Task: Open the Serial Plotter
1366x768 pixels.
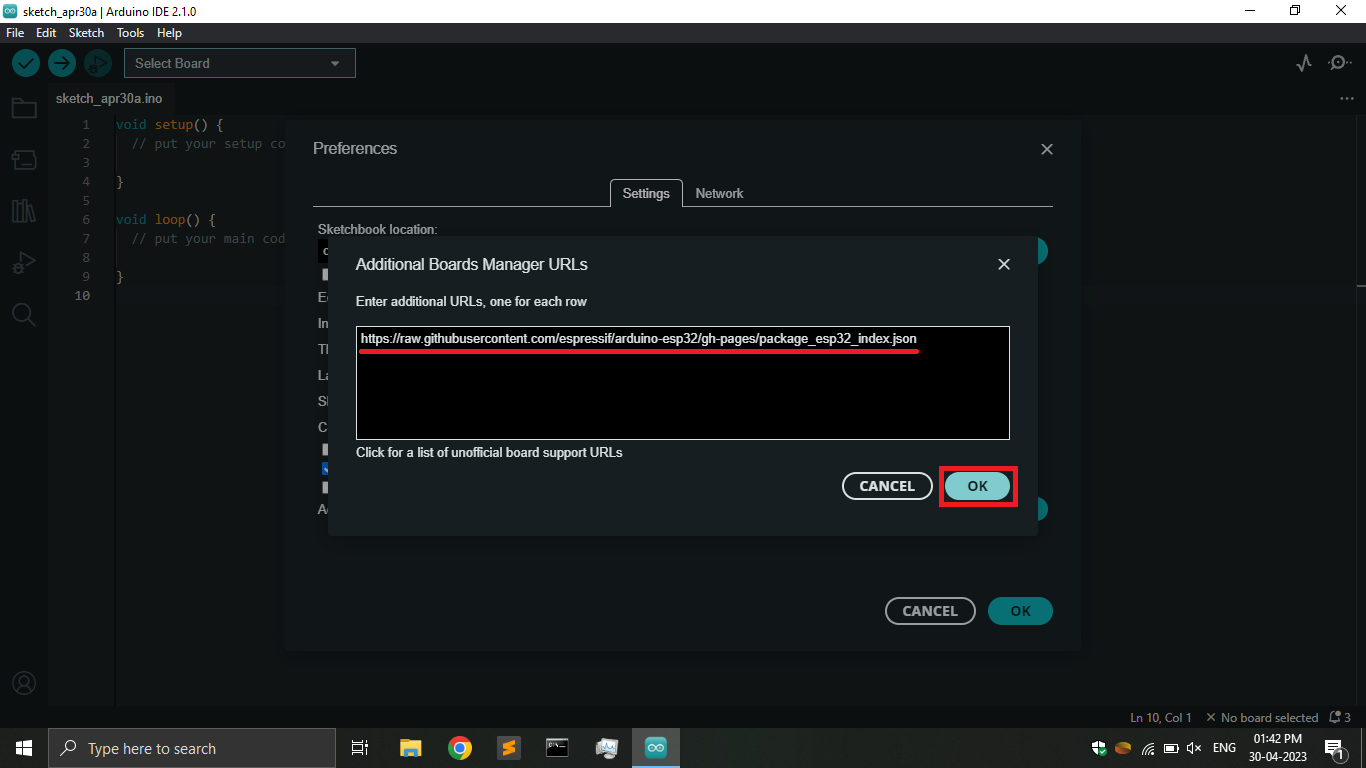Action: tap(1303, 62)
